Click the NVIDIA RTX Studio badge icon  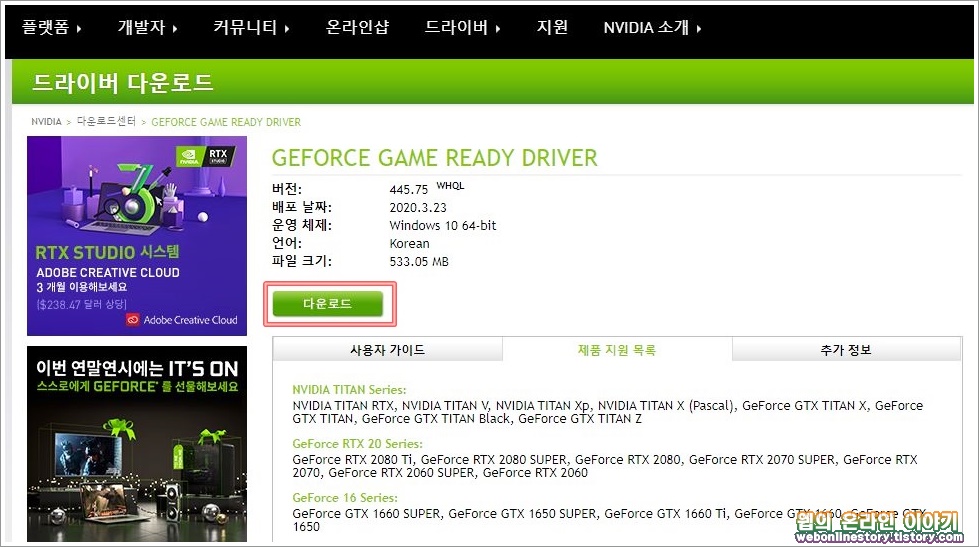(205, 156)
